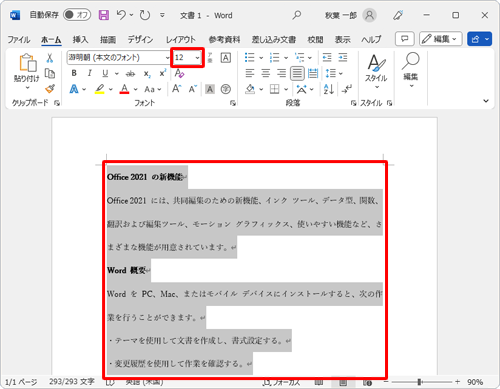500x389 pixels.
Task: Align text left
Action: point(250,73)
